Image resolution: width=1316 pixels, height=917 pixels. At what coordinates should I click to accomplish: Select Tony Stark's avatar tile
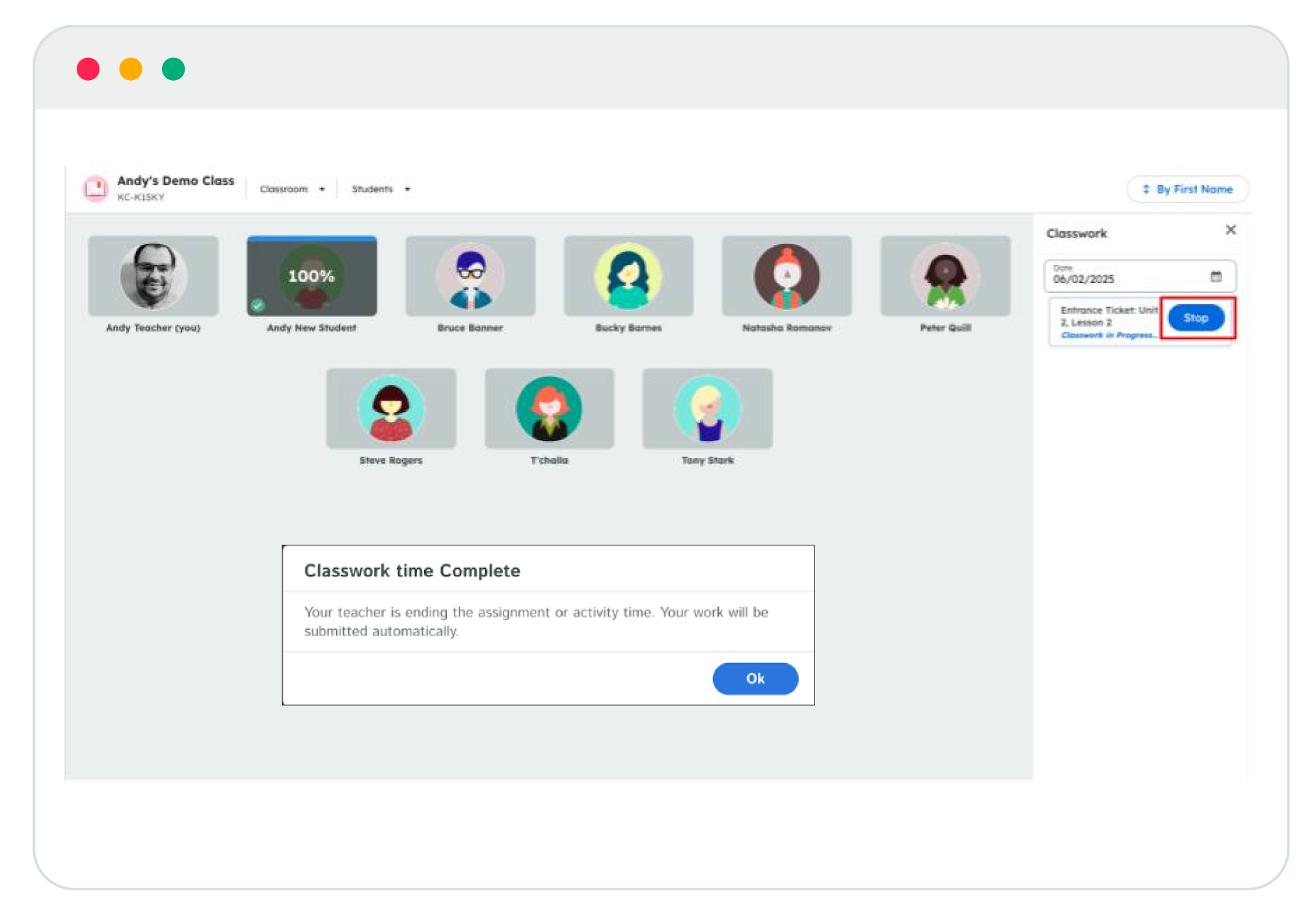coord(707,409)
